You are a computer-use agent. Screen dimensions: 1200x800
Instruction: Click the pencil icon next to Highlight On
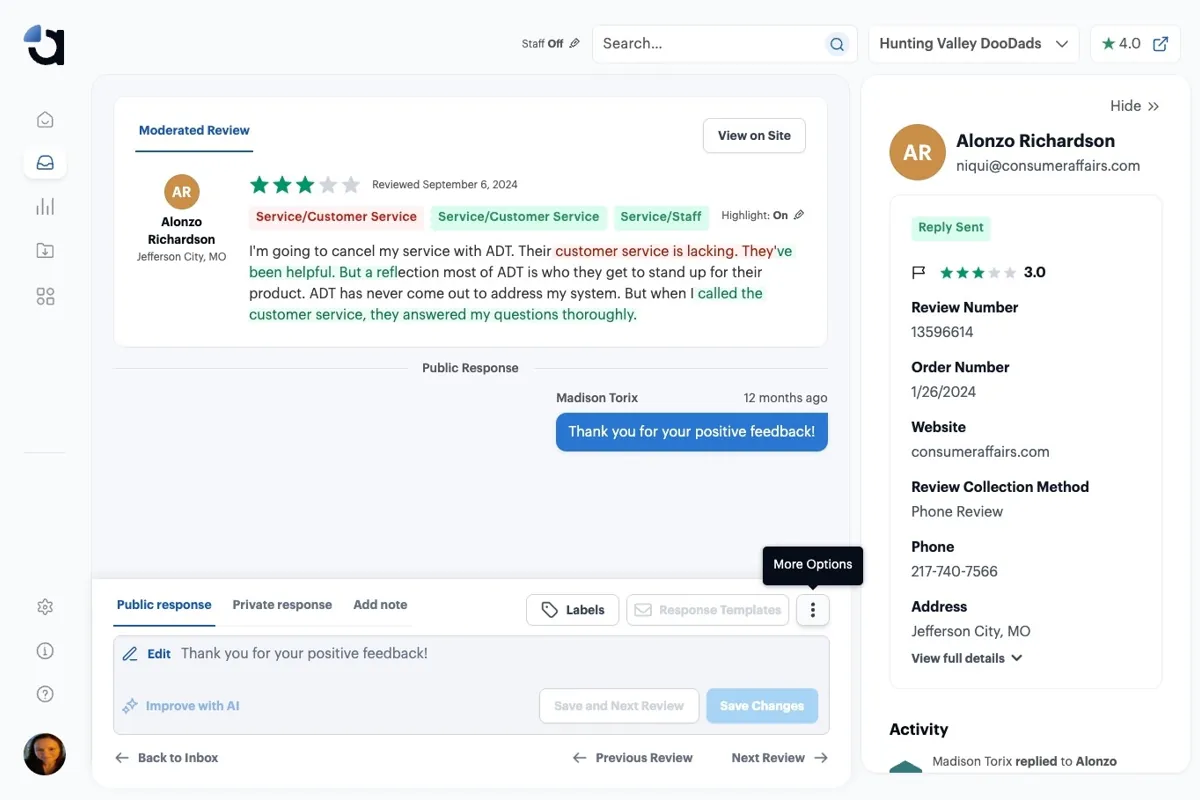click(x=799, y=215)
